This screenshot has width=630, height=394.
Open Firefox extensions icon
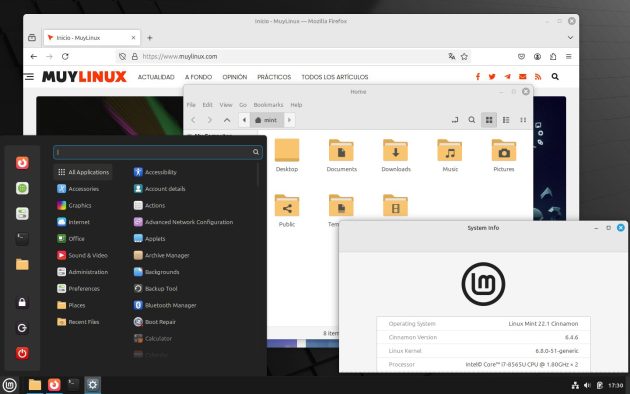pos(553,57)
